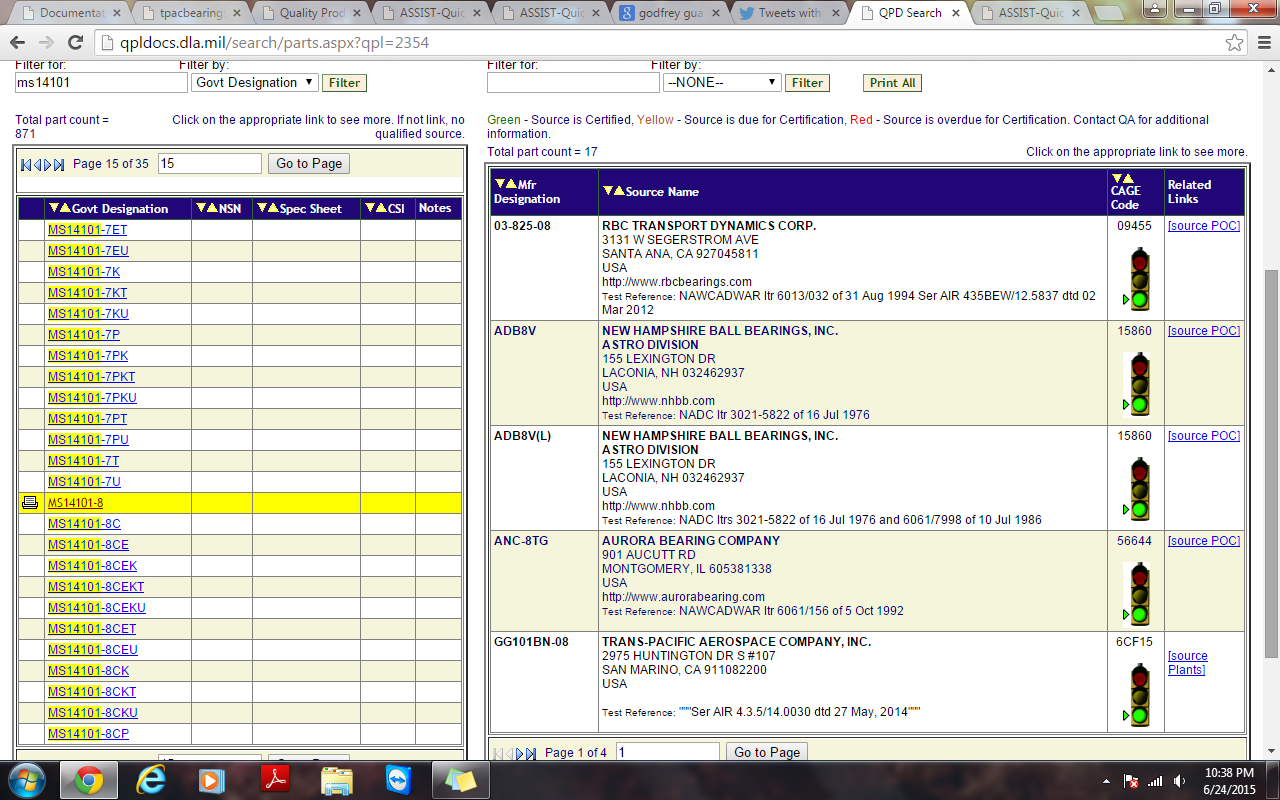Select the QPD Search tab
Image resolution: width=1280 pixels, height=800 pixels.
[x=910, y=13]
